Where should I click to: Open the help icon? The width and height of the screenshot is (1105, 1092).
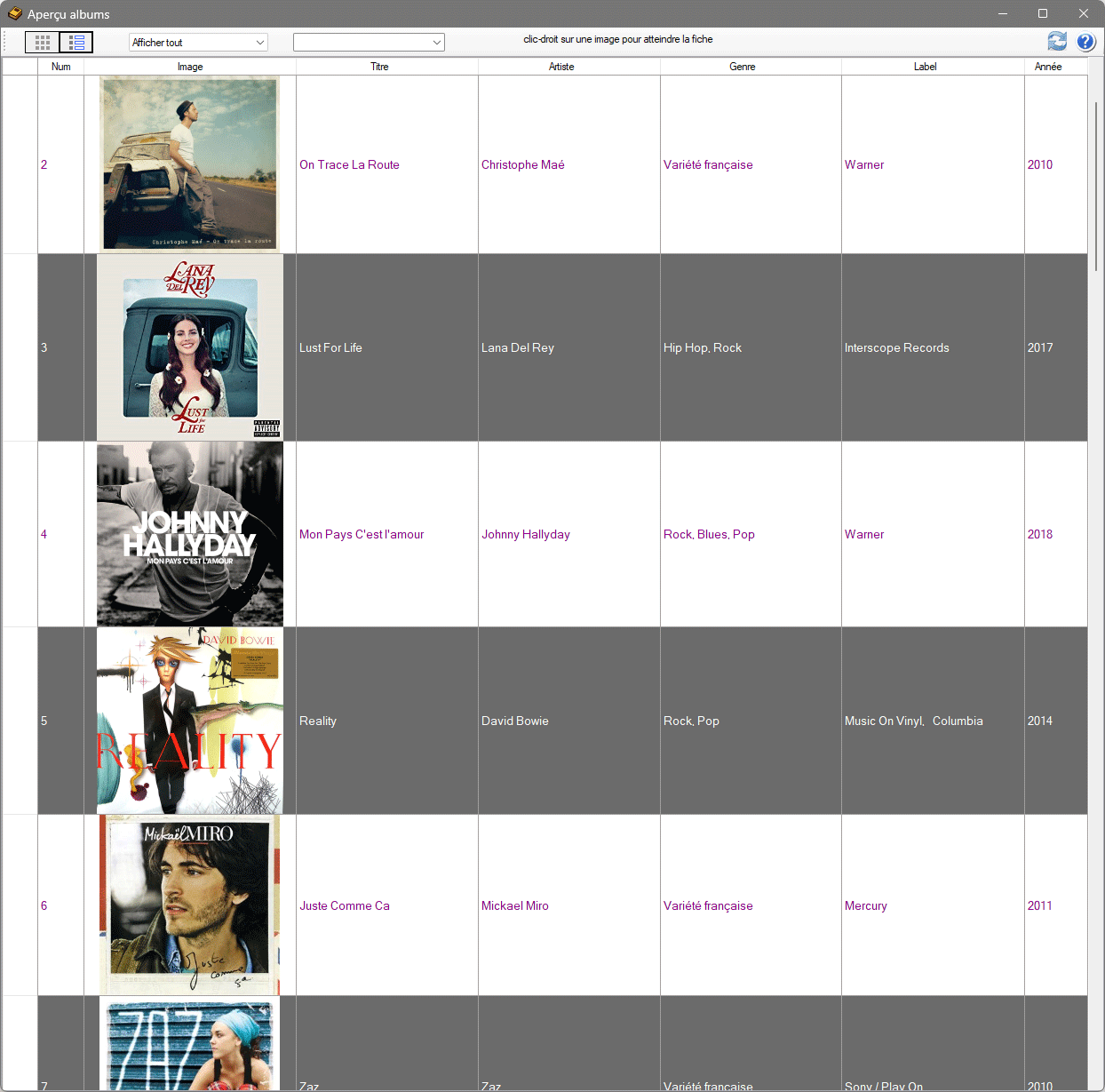[1085, 41]
